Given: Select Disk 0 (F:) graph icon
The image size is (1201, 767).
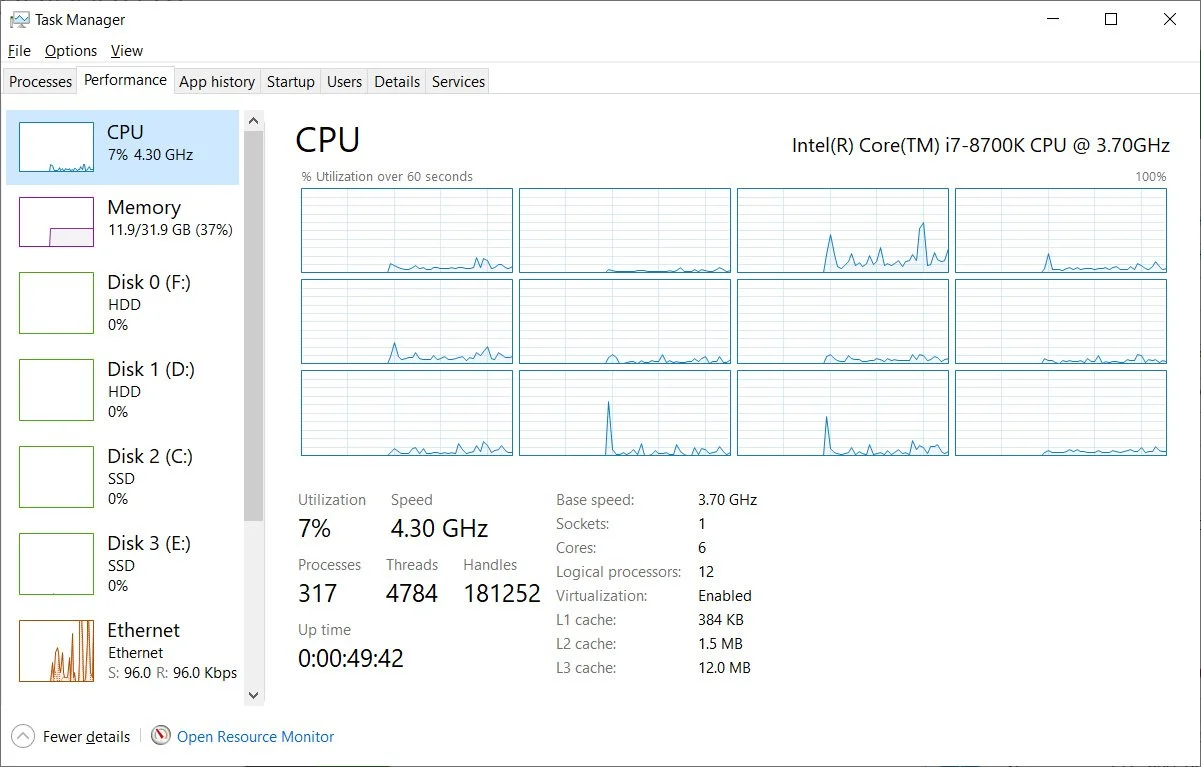Looking at the screenshot, I should [56, 303].
